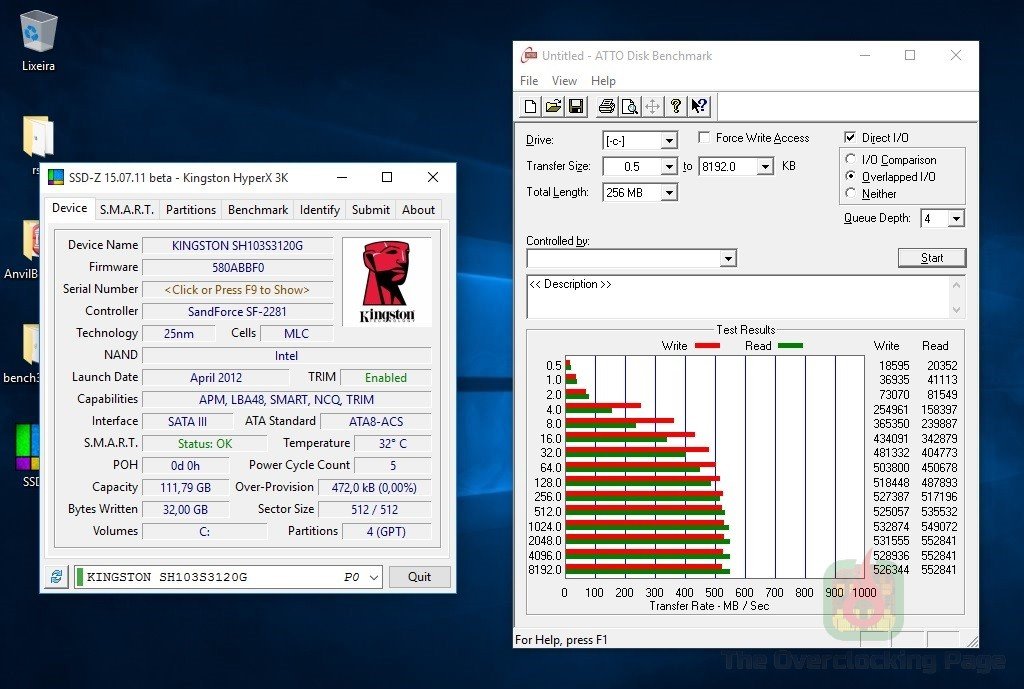Click the refresh icon in SSD-Z

55,577
